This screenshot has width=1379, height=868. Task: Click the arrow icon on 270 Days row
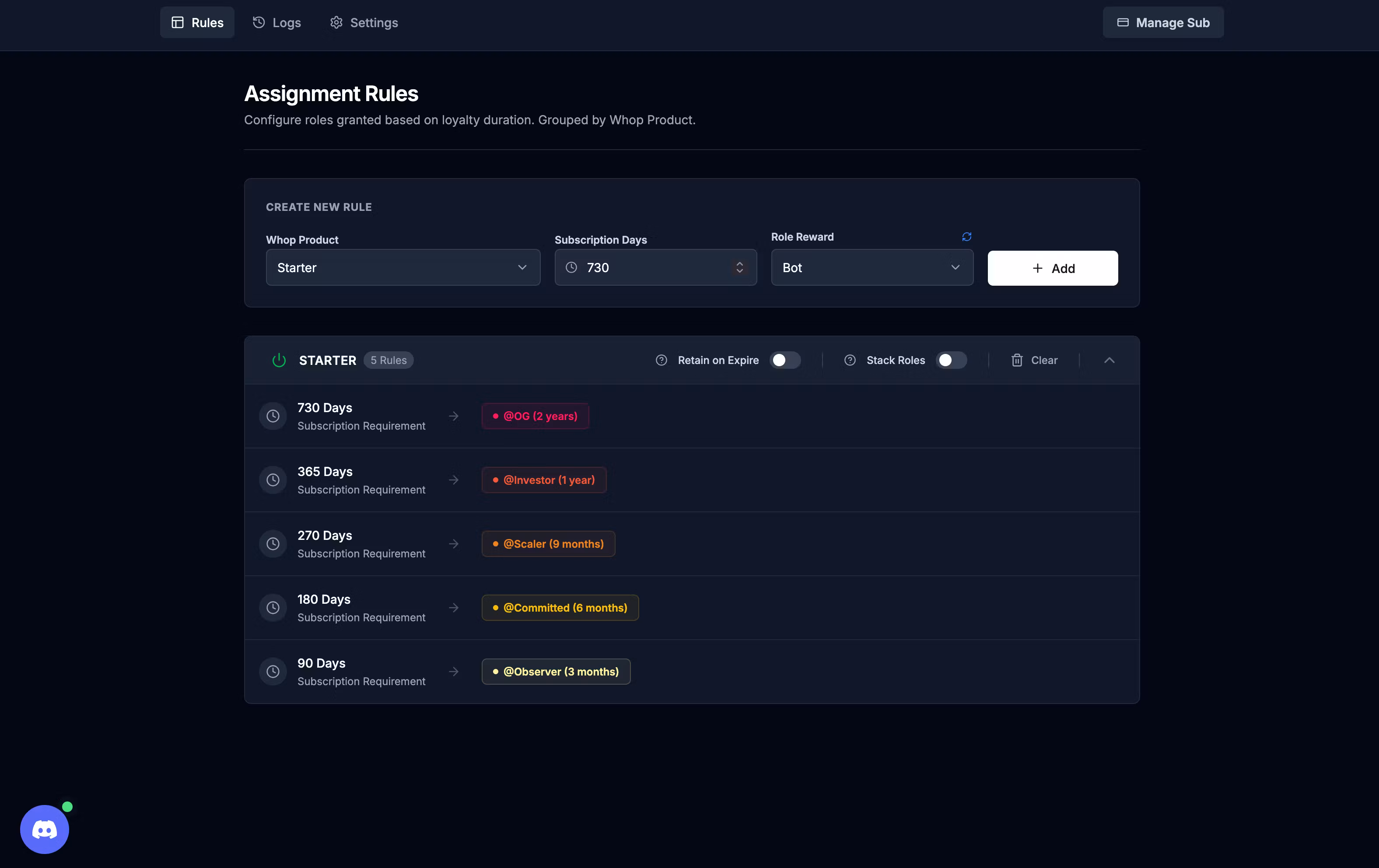pyautogui.click(x=454, y=544)
